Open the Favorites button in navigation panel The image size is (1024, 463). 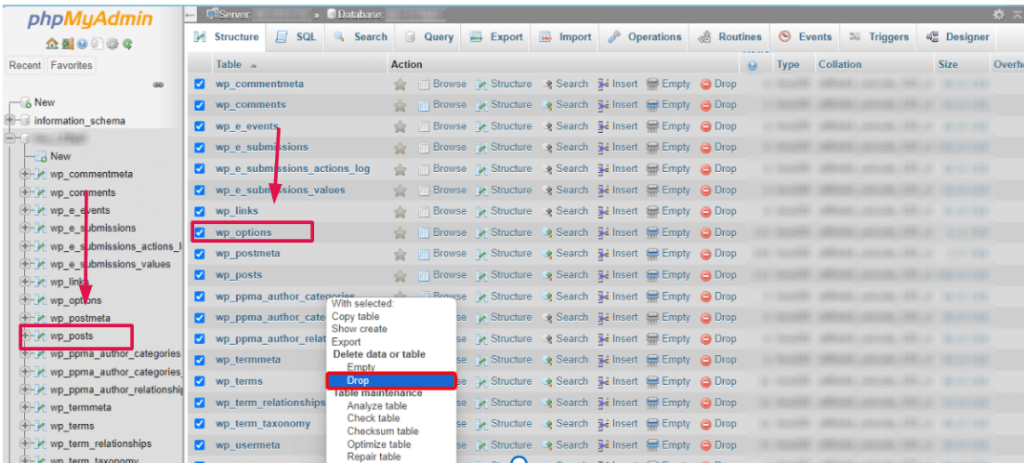coord(71,65)
